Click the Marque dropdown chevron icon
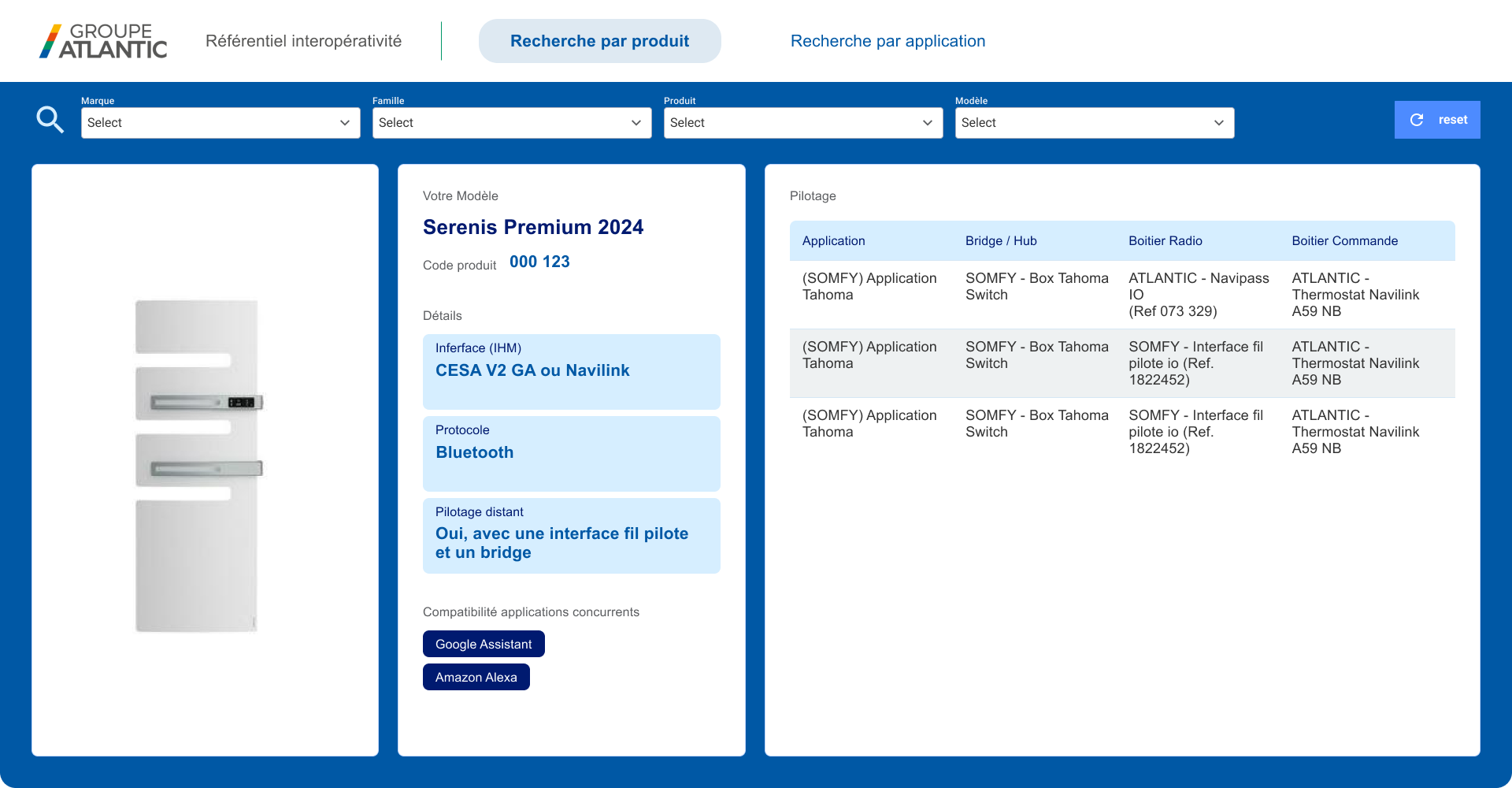The image size is (1512, 788). point(344,123)
